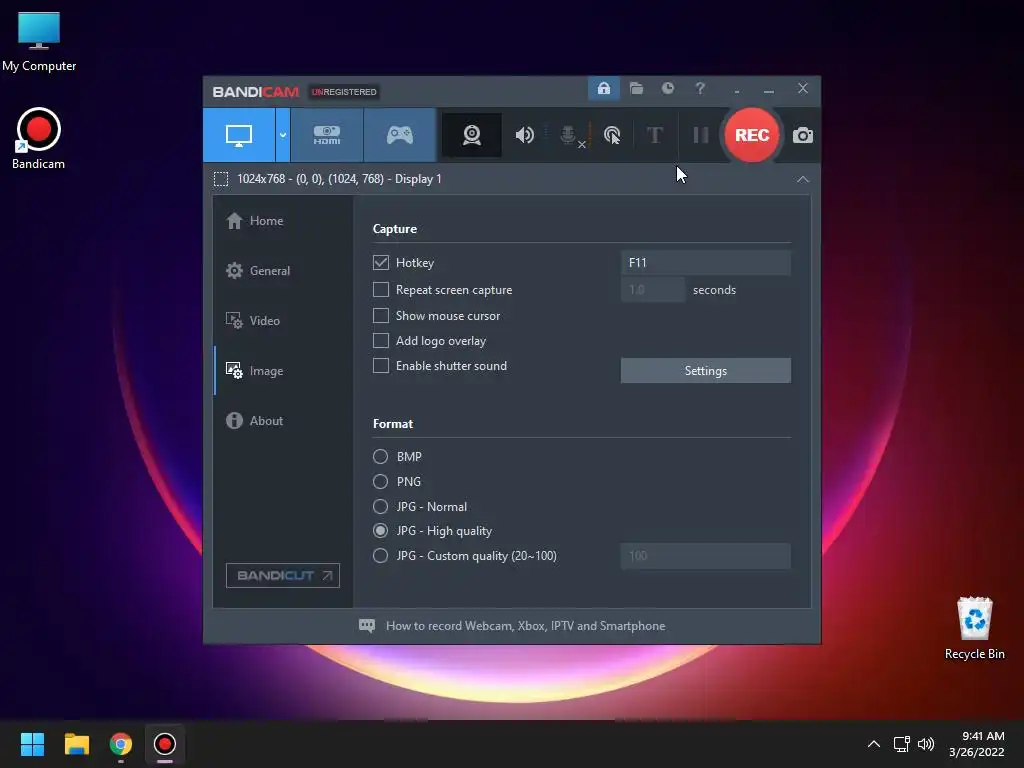Select JPG - Custom quality option
Image resolution: width=1024 pixels, height=768 pixels.
pos(380,556)
